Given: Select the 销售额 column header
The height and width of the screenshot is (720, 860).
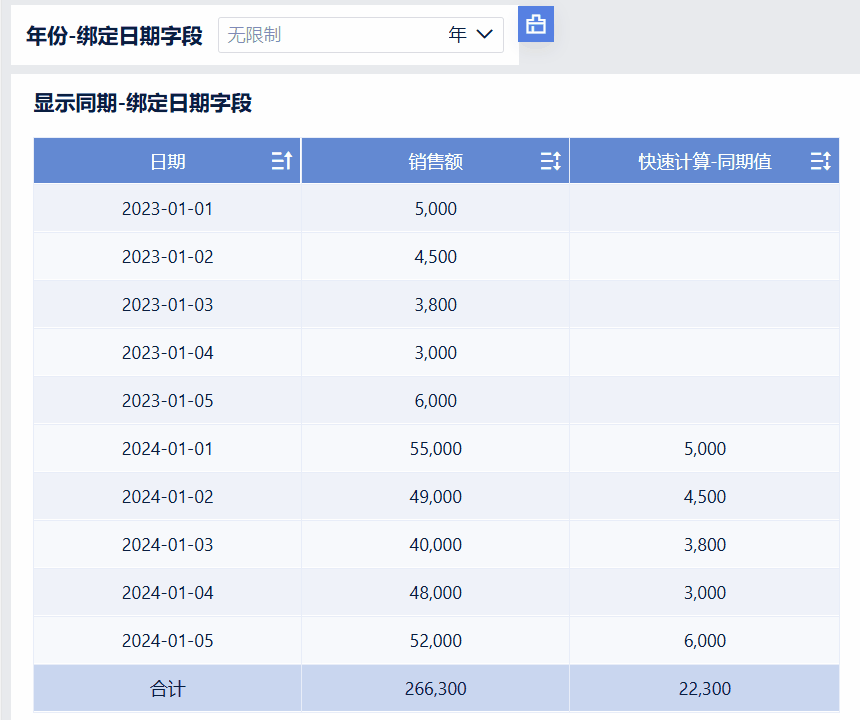Looking at the screenshot, I should coord(435,161).
